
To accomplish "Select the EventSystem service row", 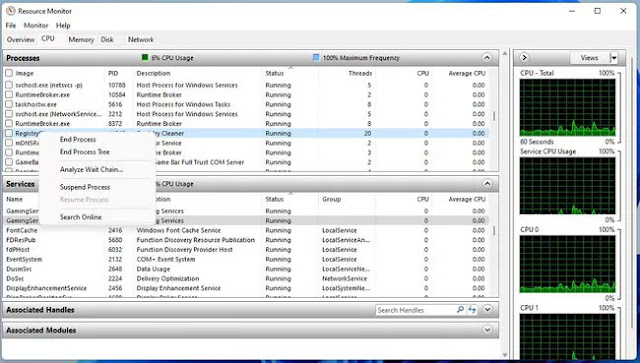I will (x=247, y=259).
